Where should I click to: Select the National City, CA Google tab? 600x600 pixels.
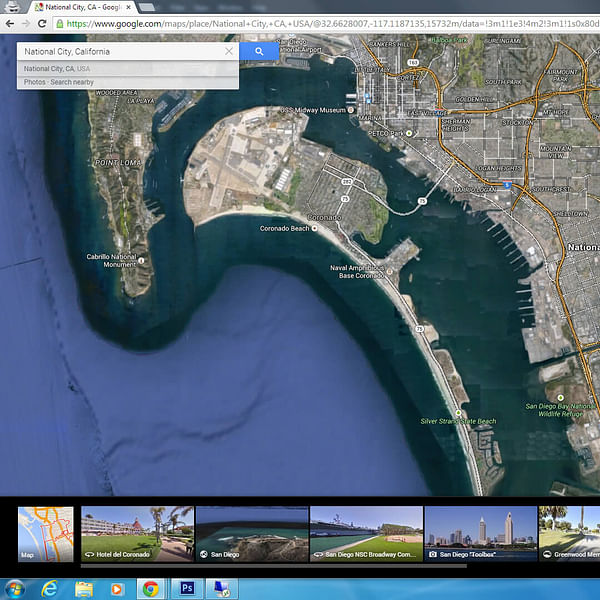83,7
